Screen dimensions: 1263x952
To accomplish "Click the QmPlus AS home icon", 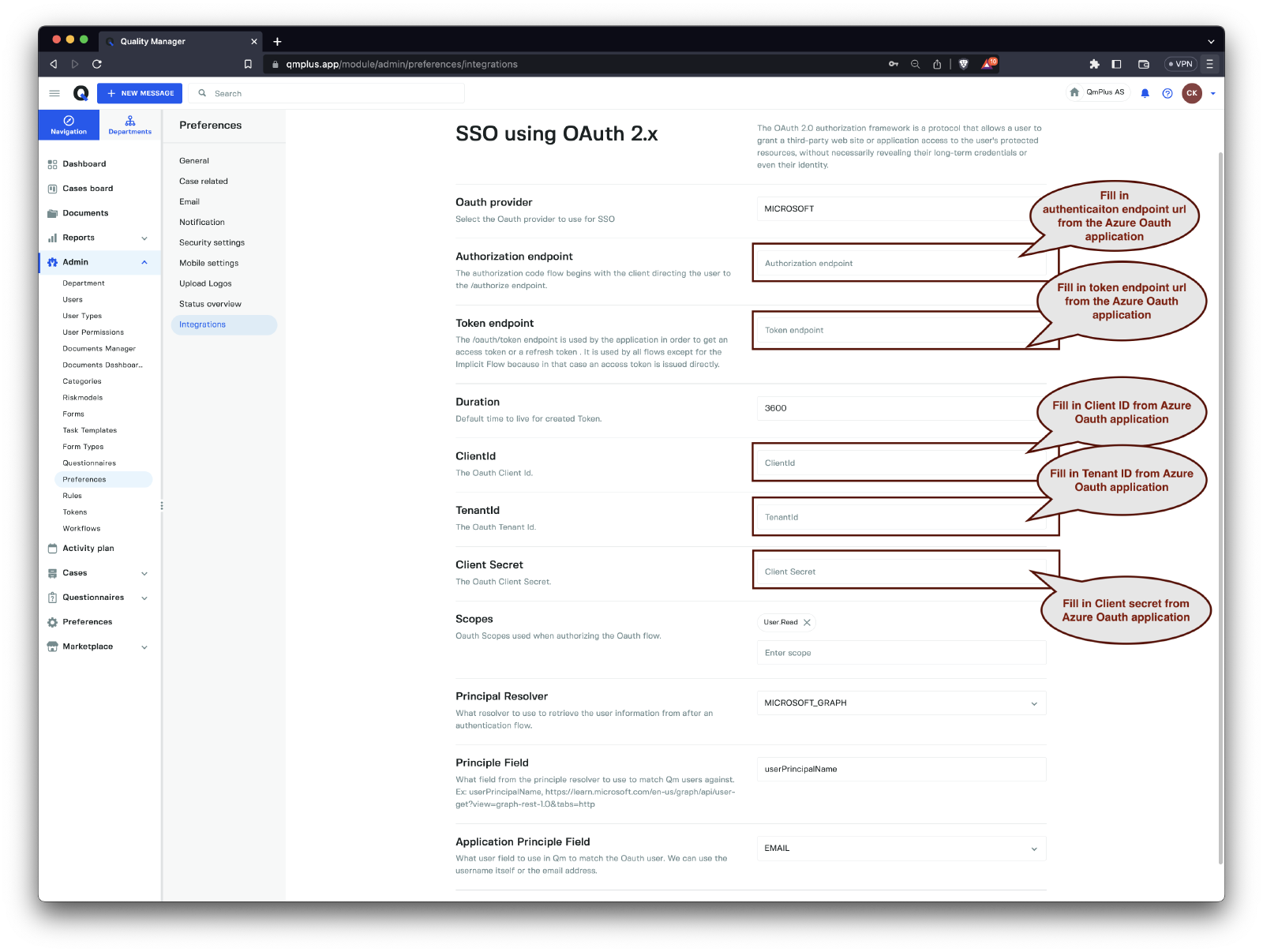I will click(1074, 92).
